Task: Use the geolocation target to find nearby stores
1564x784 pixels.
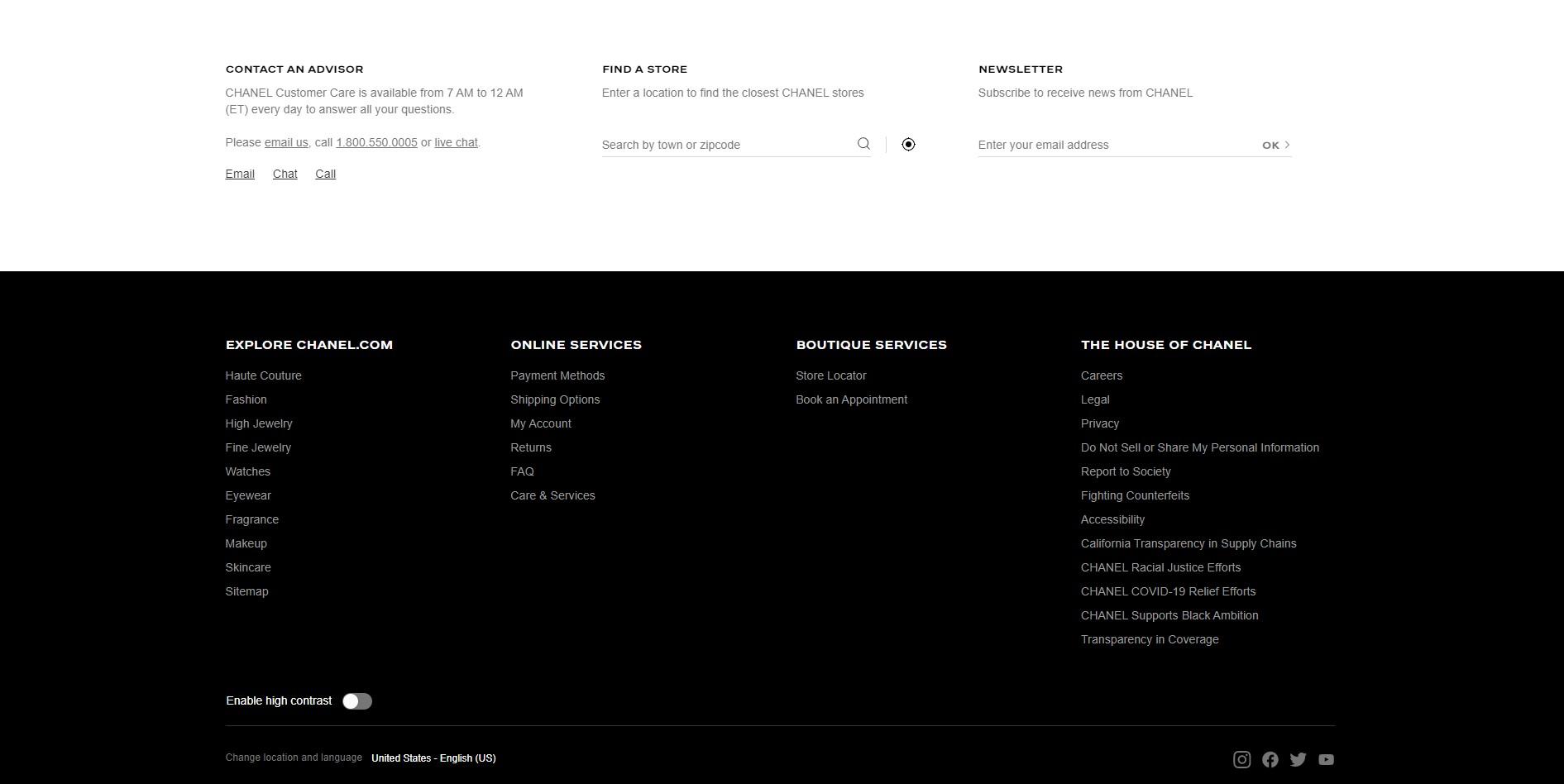Action: click(x=908, y=144)
